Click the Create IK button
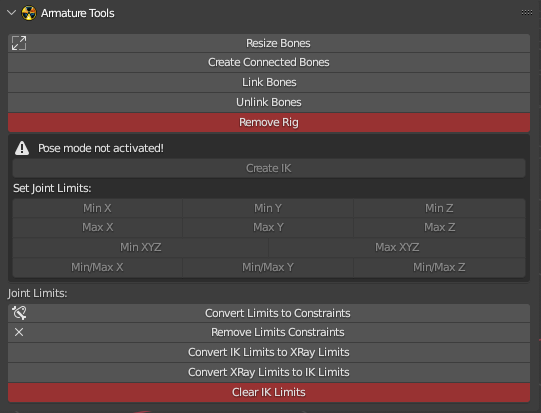Screen dimensions: 541x413 pos(269,168)
